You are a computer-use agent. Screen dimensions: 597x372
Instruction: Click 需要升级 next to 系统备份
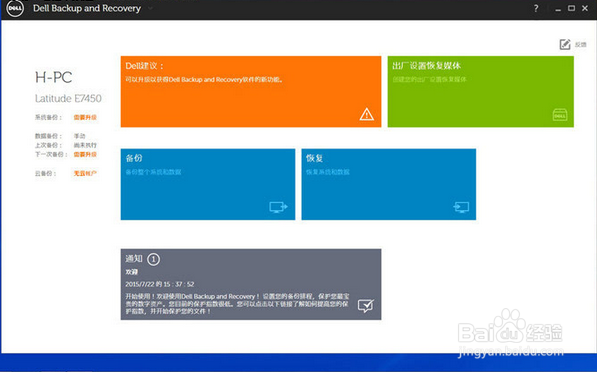pos(85,117)
